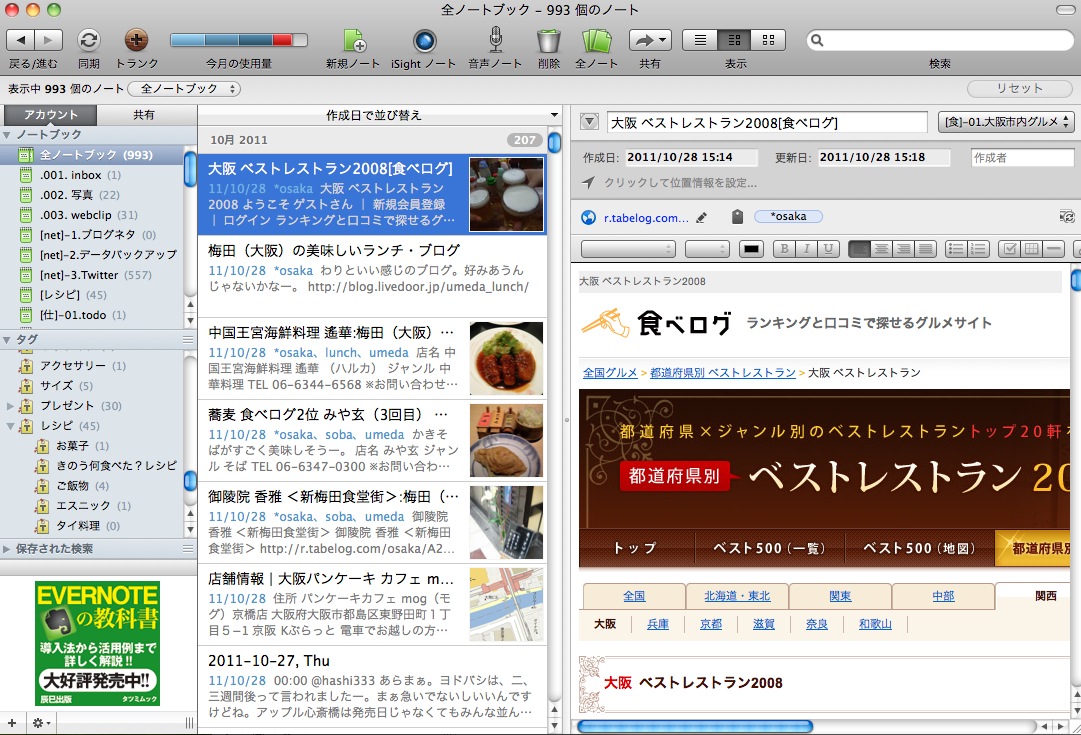Collapse the note info disclosure button

(x=589, y=122)
